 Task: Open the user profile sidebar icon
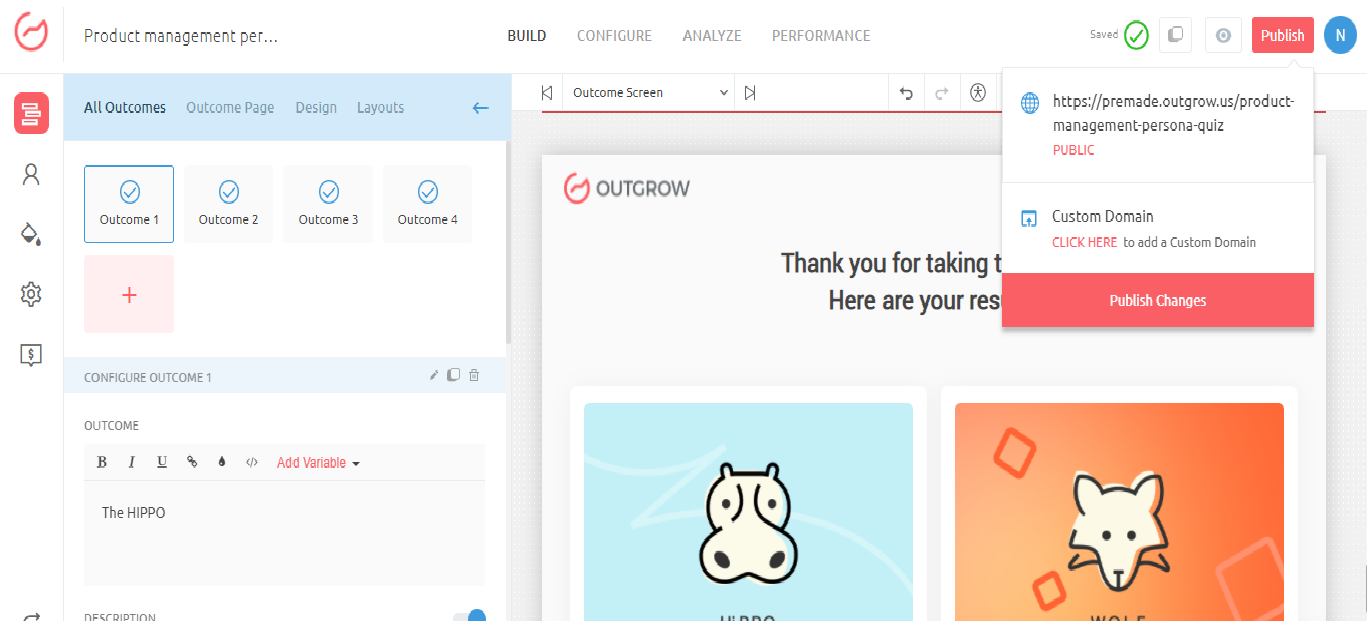click(x=31, y=175)
